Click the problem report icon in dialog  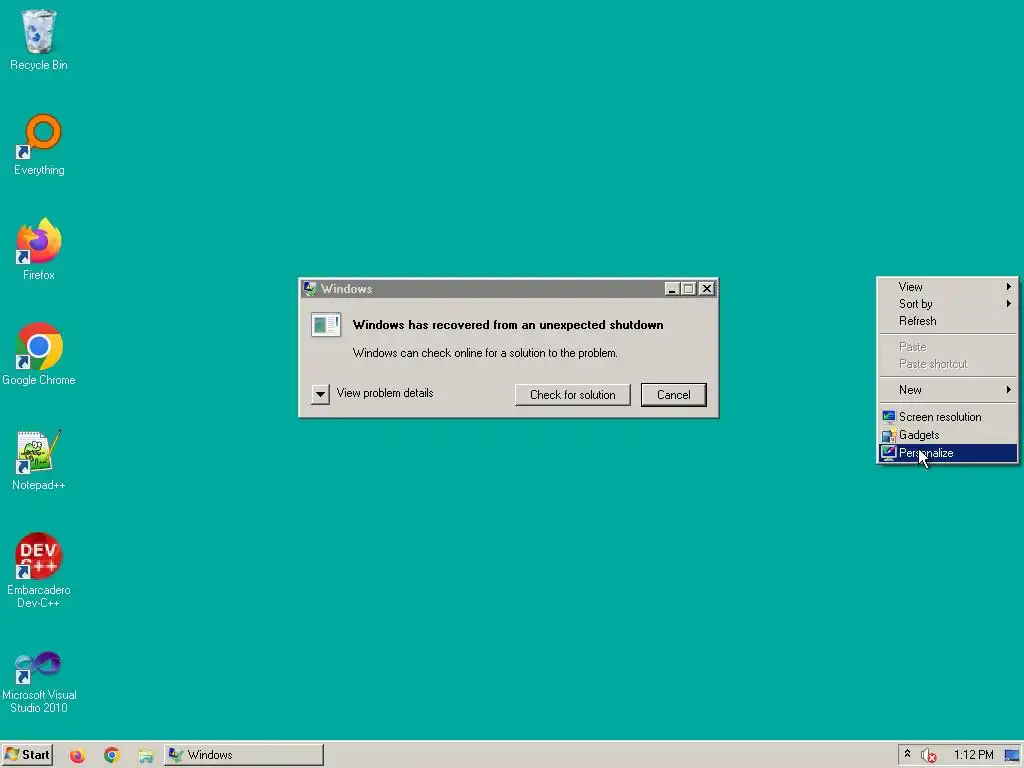(x=326, y=324)
